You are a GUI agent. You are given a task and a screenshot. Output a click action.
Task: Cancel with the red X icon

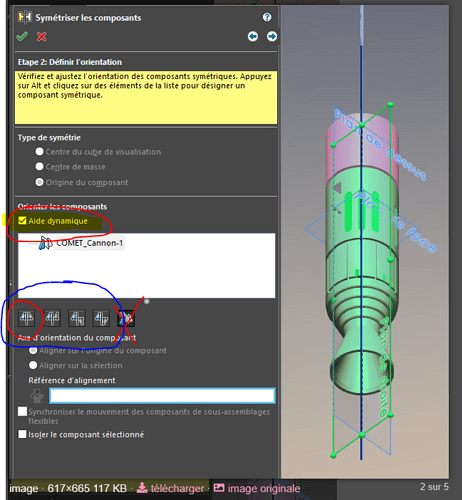point(41,36)
